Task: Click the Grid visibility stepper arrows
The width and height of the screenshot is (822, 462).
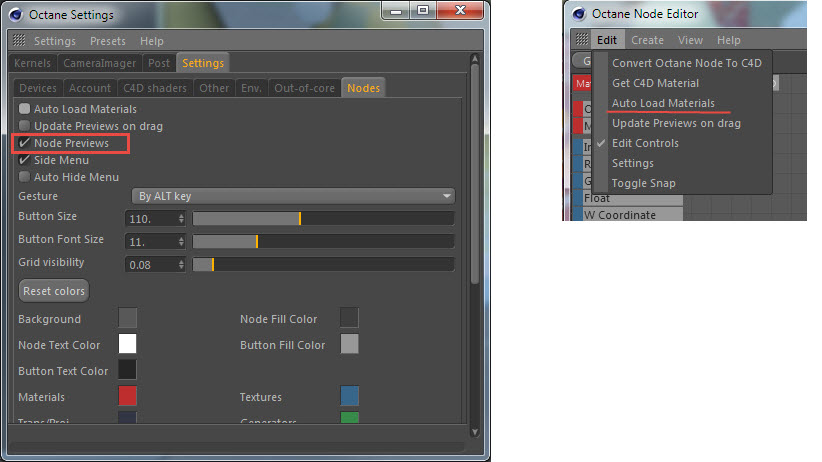Action: [x=181, y=265]
